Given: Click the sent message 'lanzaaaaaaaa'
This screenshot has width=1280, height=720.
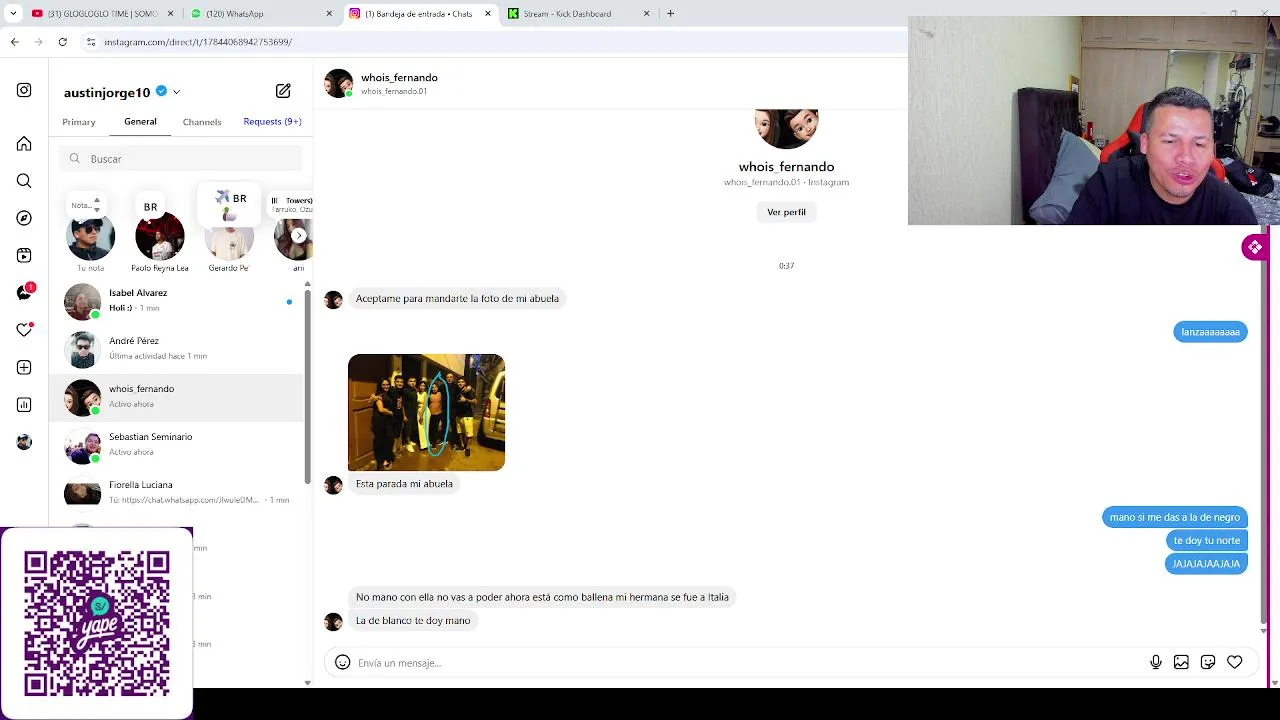Looking at the screenshot, I should [x=1210, y=332].
